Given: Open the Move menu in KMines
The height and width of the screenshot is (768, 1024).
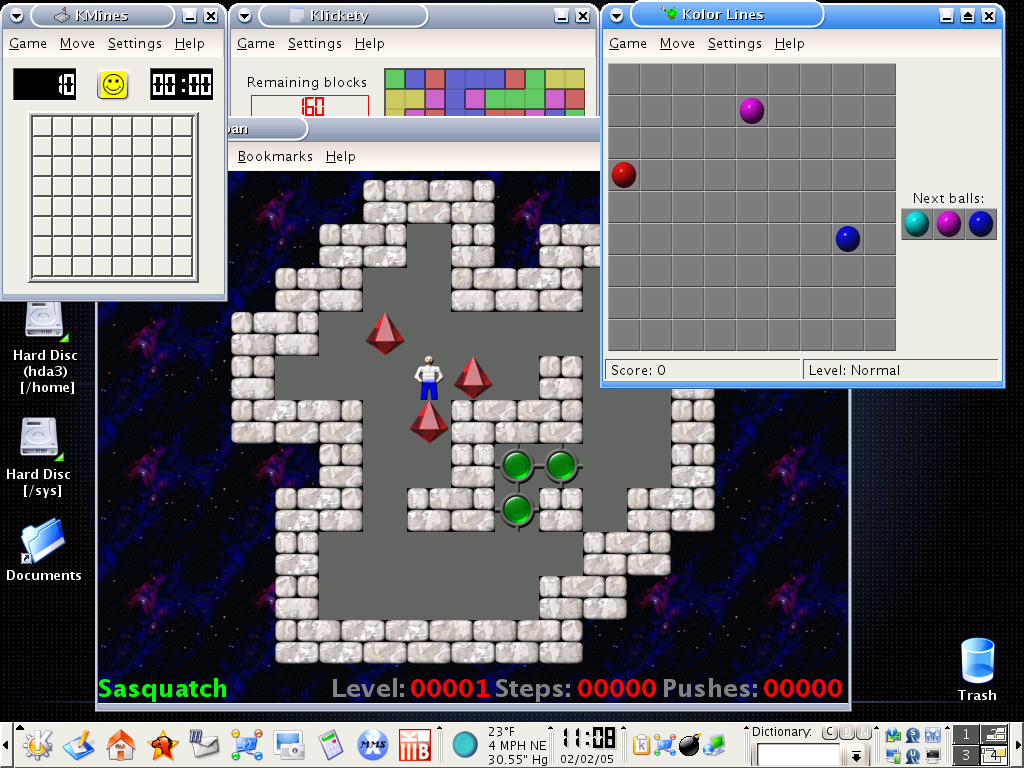Looking at the screenshot, I should point(77,44).
